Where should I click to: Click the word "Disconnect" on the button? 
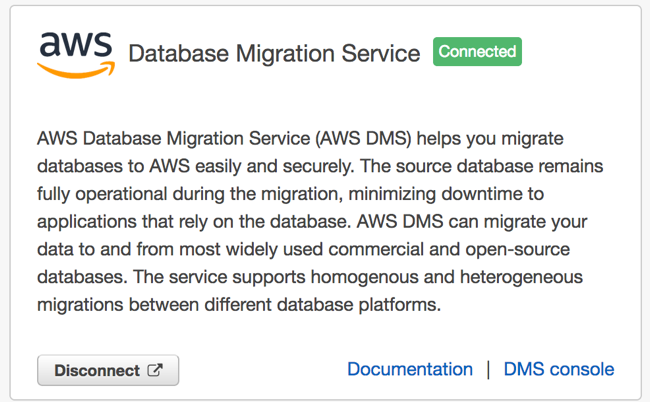coord(97,371)
